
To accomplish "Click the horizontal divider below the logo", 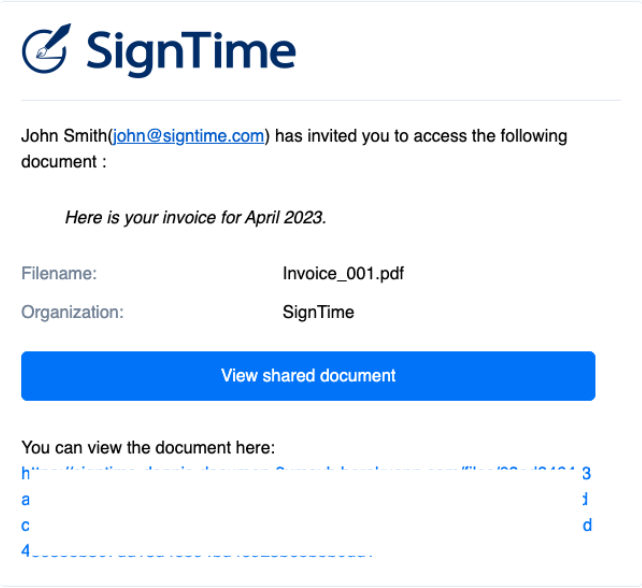I will pyautogui.click(x=321, y=100).
